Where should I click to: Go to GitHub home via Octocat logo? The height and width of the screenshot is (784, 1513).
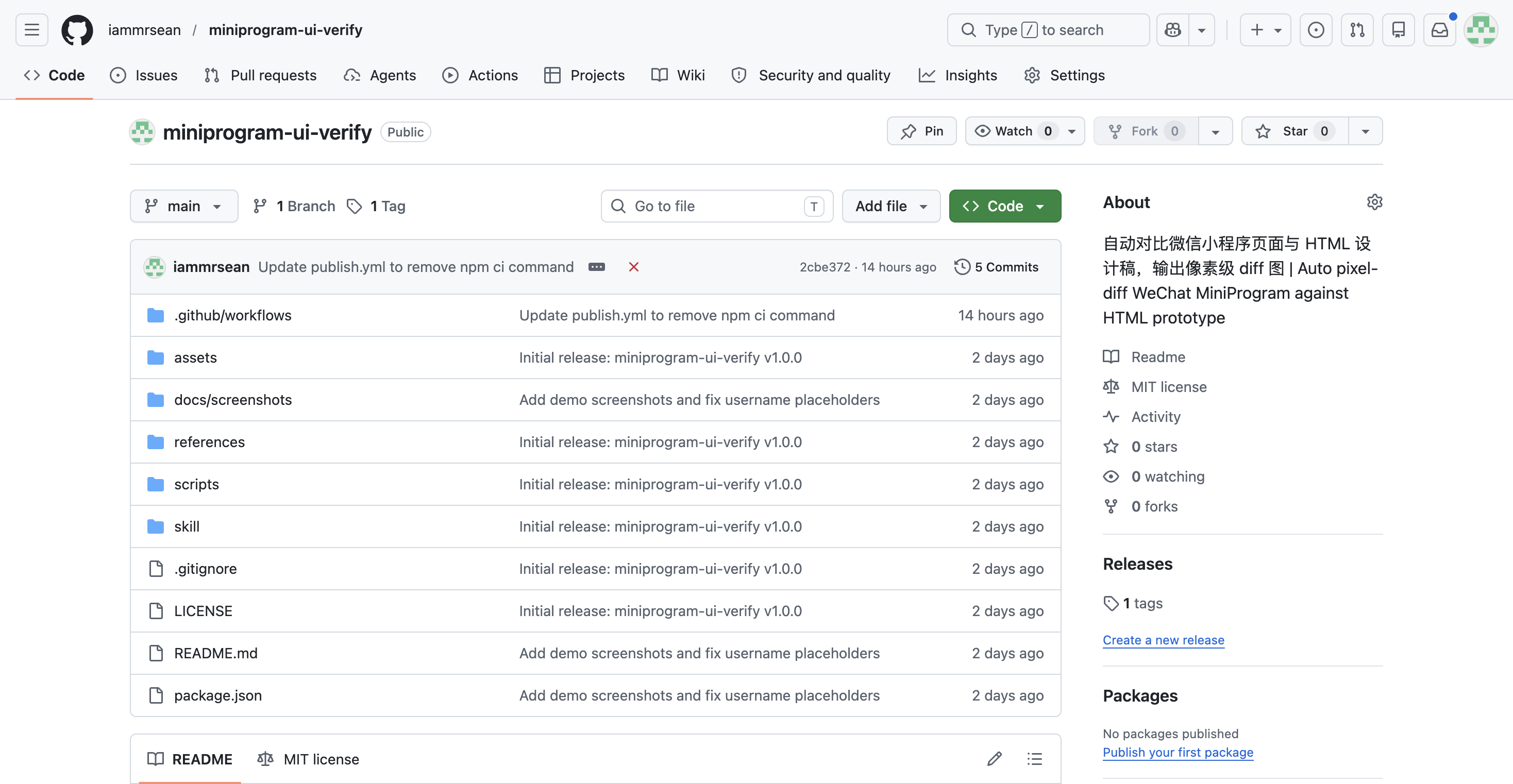(77, 30)
